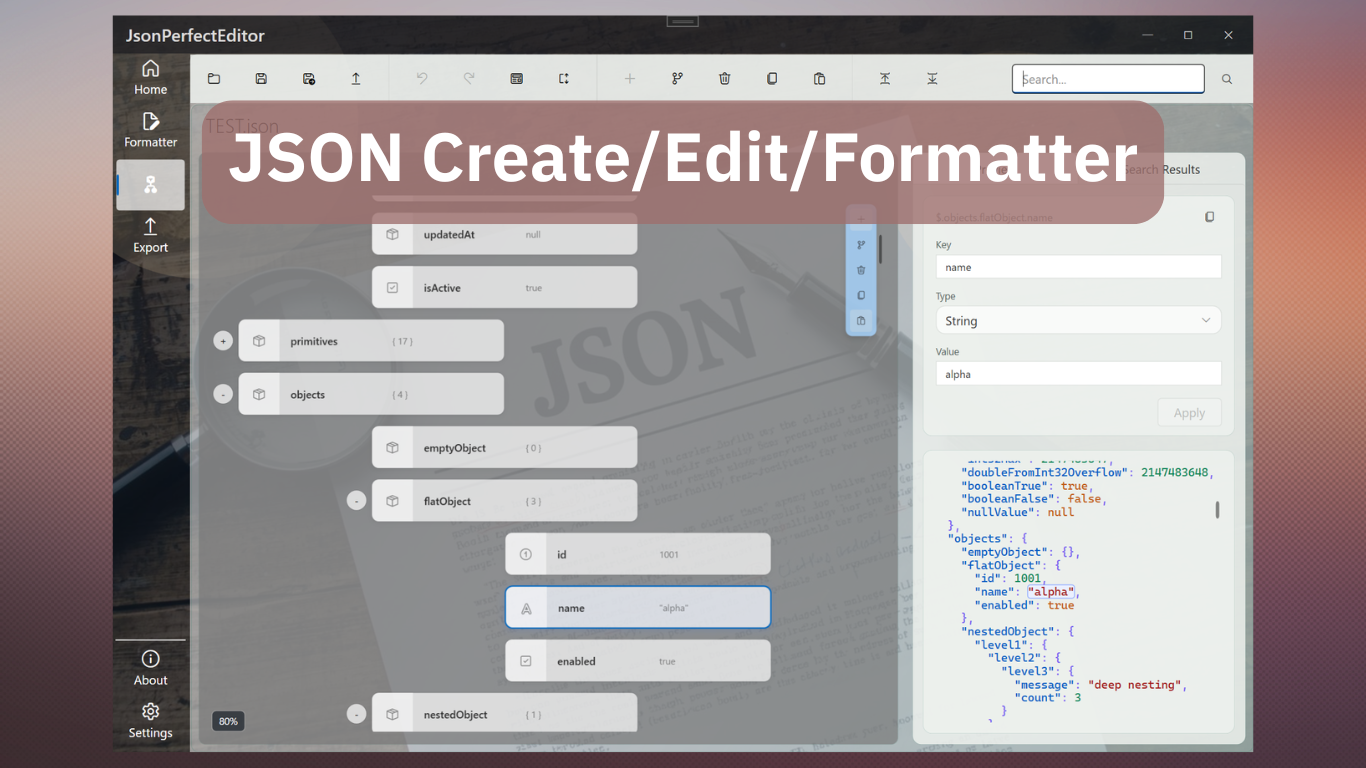Screen dimensions: 1366x768
Task: Select the flatObject node card
Action: click(x=505, y=501)
